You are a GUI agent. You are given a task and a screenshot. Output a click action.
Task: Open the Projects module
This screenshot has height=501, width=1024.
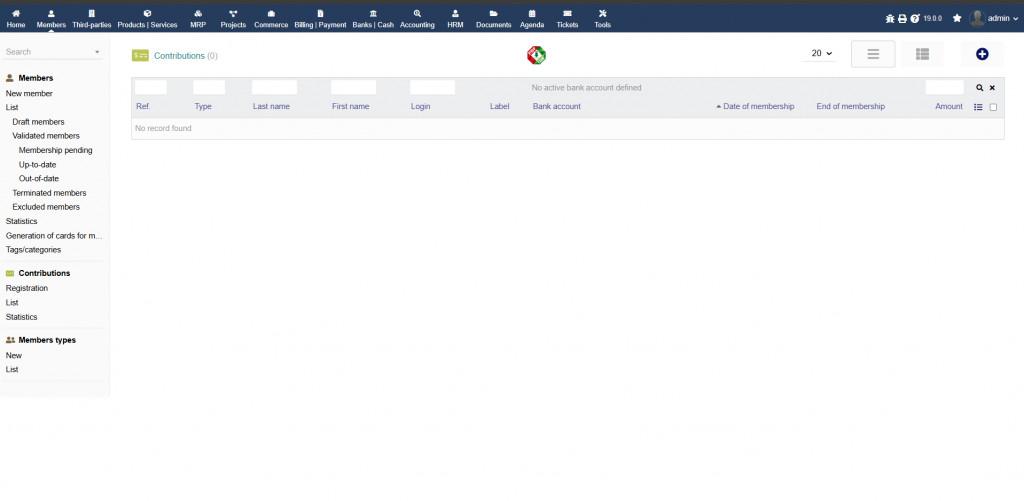[233, 19]
